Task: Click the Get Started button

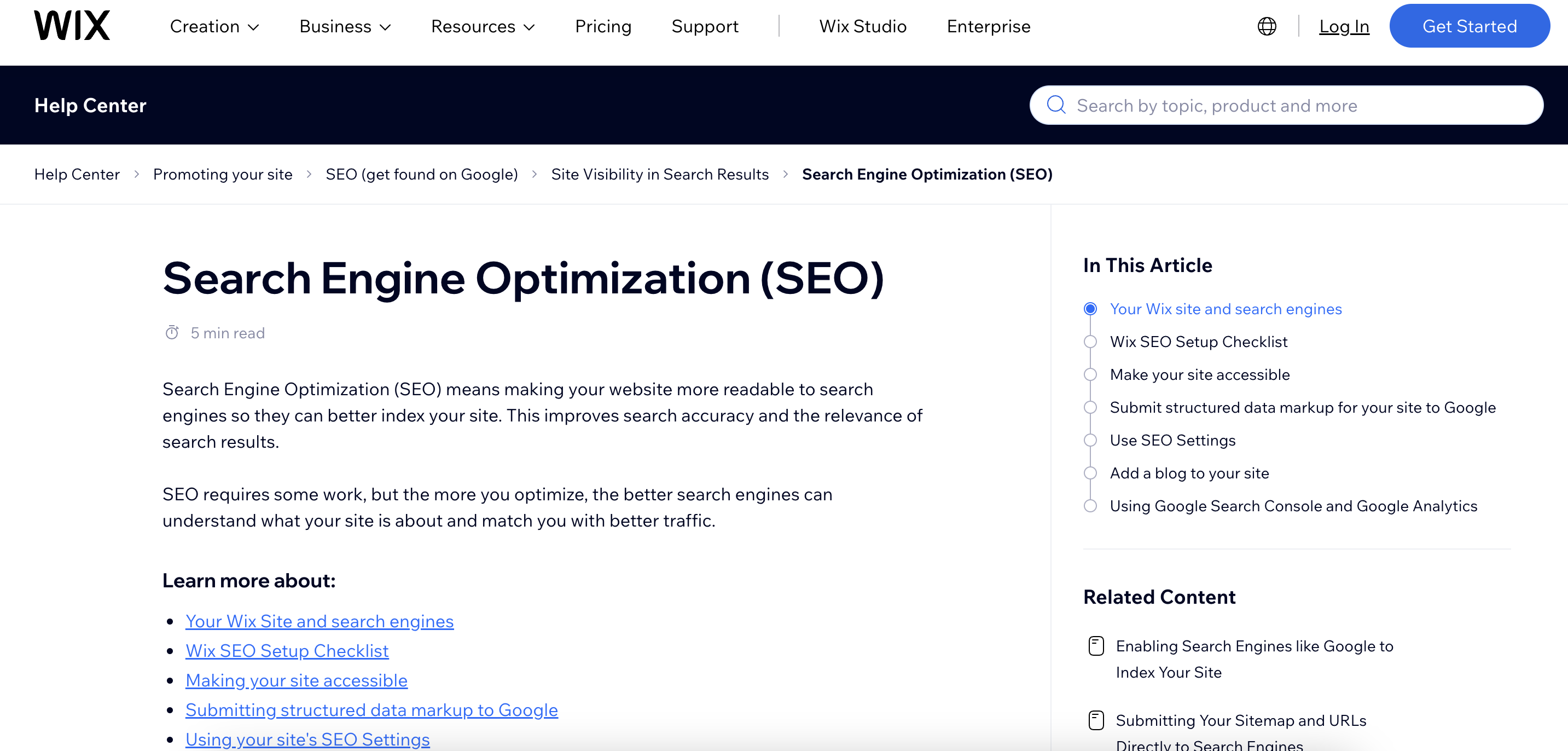Action: pos(1470,26)
